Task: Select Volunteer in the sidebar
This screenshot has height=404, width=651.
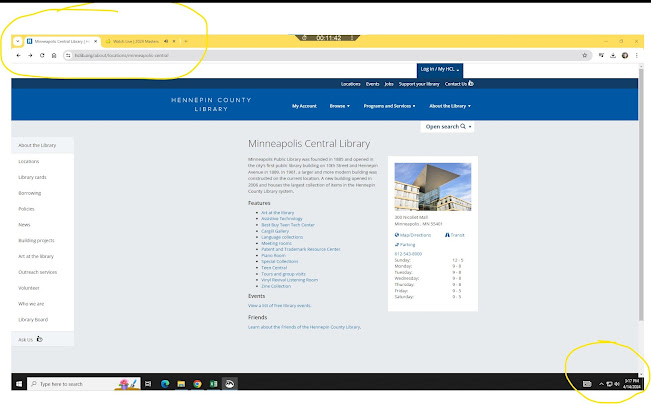Action: [x=29, y=288]
